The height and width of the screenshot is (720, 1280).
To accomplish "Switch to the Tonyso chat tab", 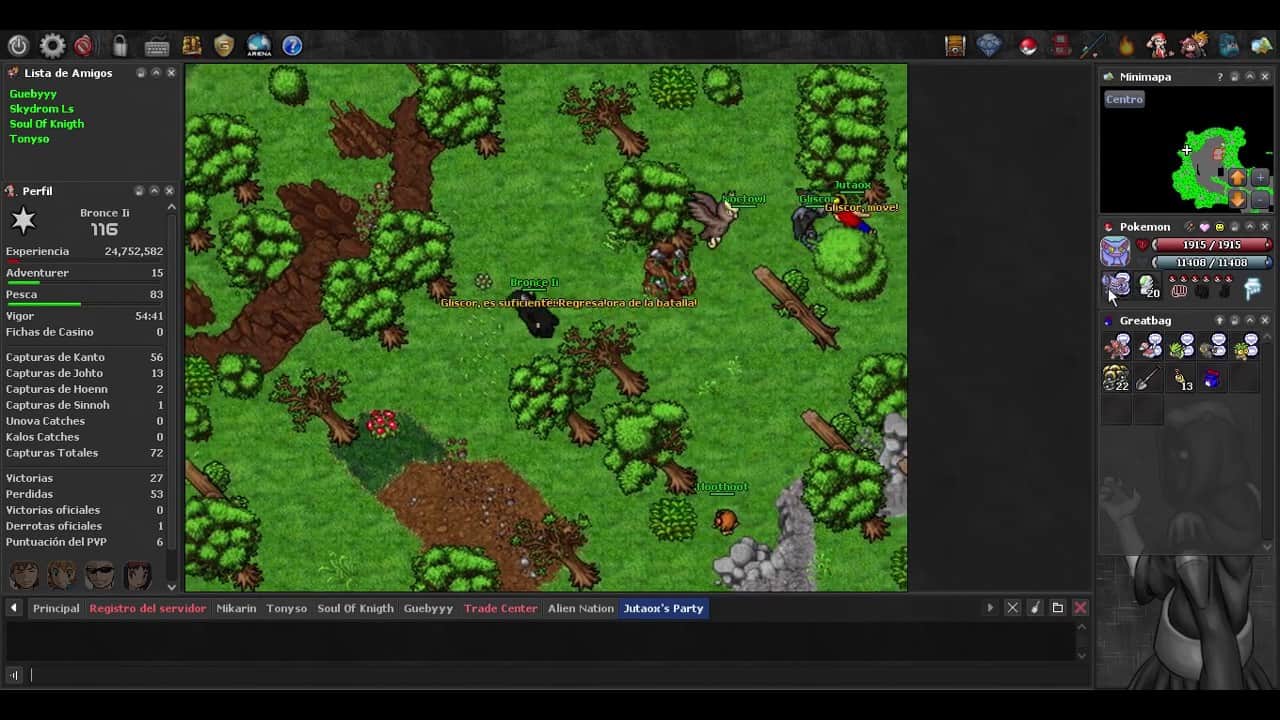I will coord(287,608).
